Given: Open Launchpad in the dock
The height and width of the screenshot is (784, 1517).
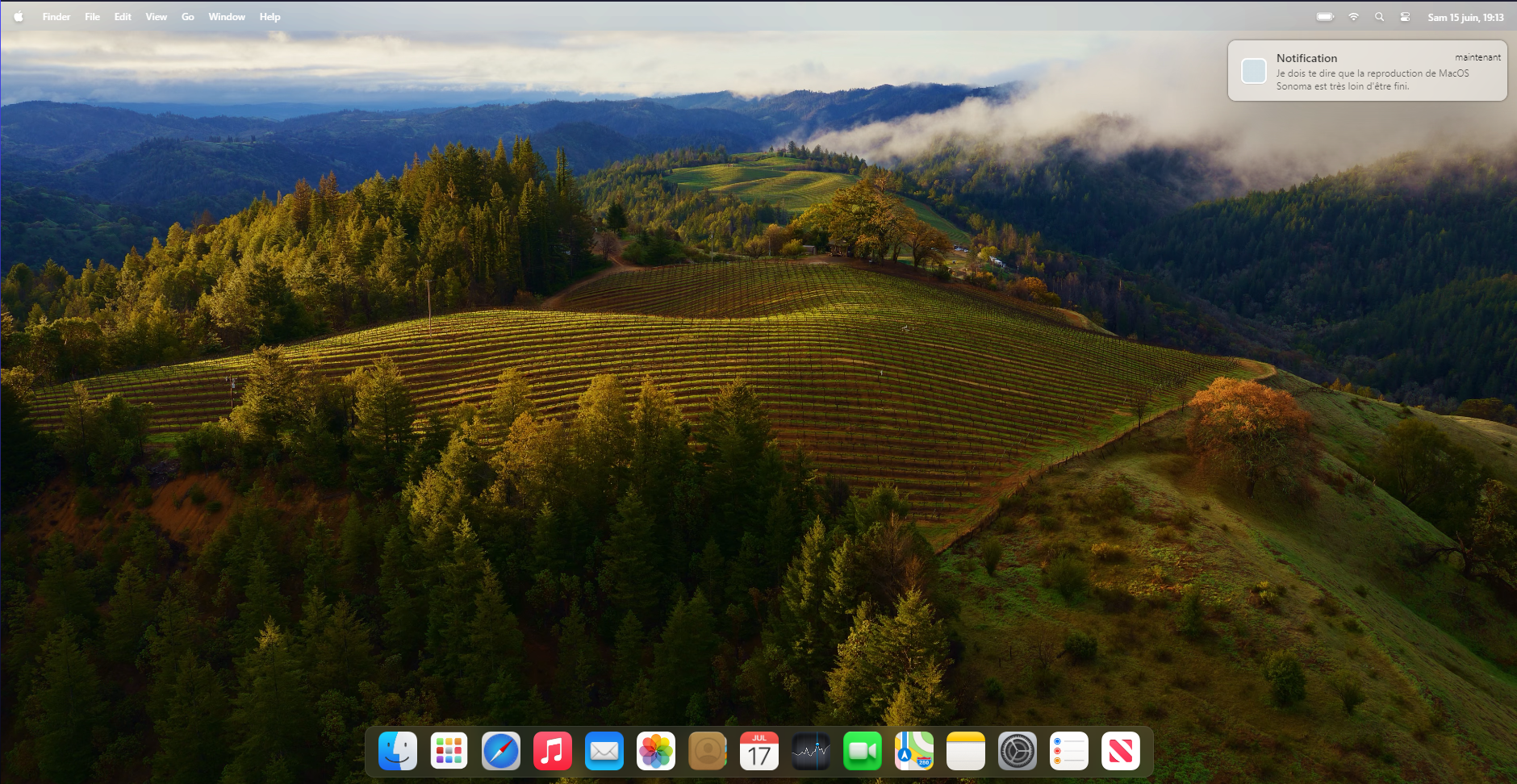Looking at the screenshot, I should (449, 752).
